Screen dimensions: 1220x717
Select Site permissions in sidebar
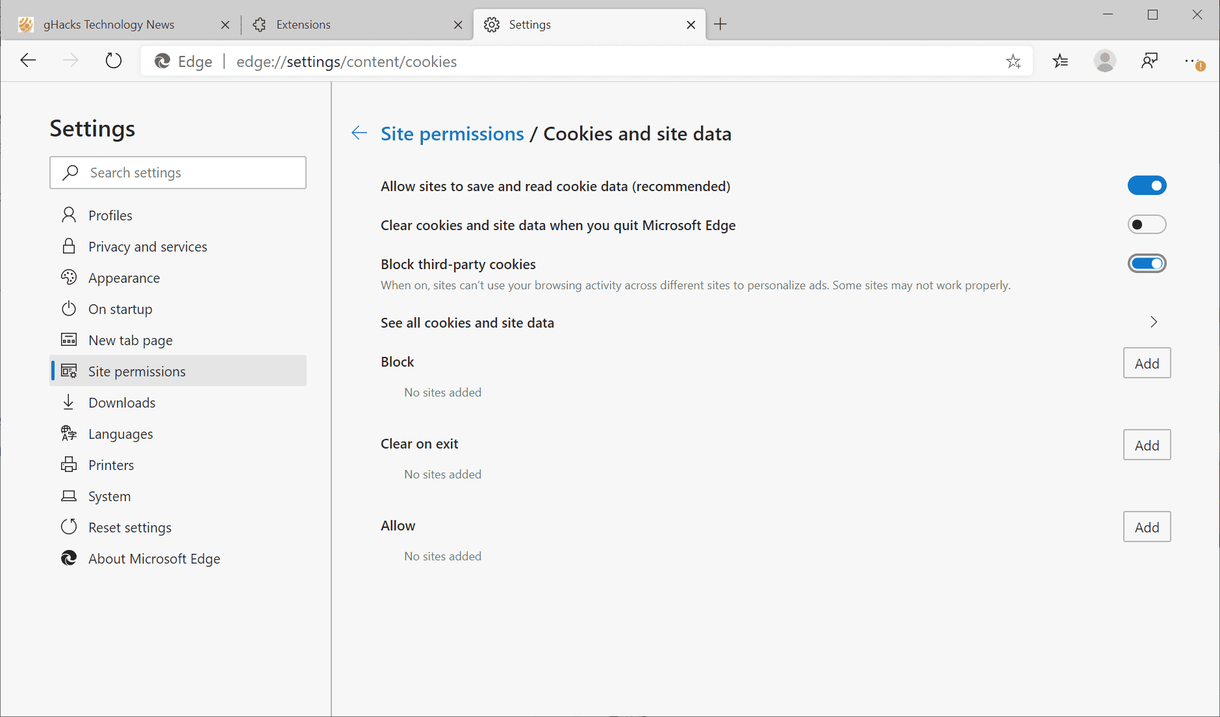178,371
